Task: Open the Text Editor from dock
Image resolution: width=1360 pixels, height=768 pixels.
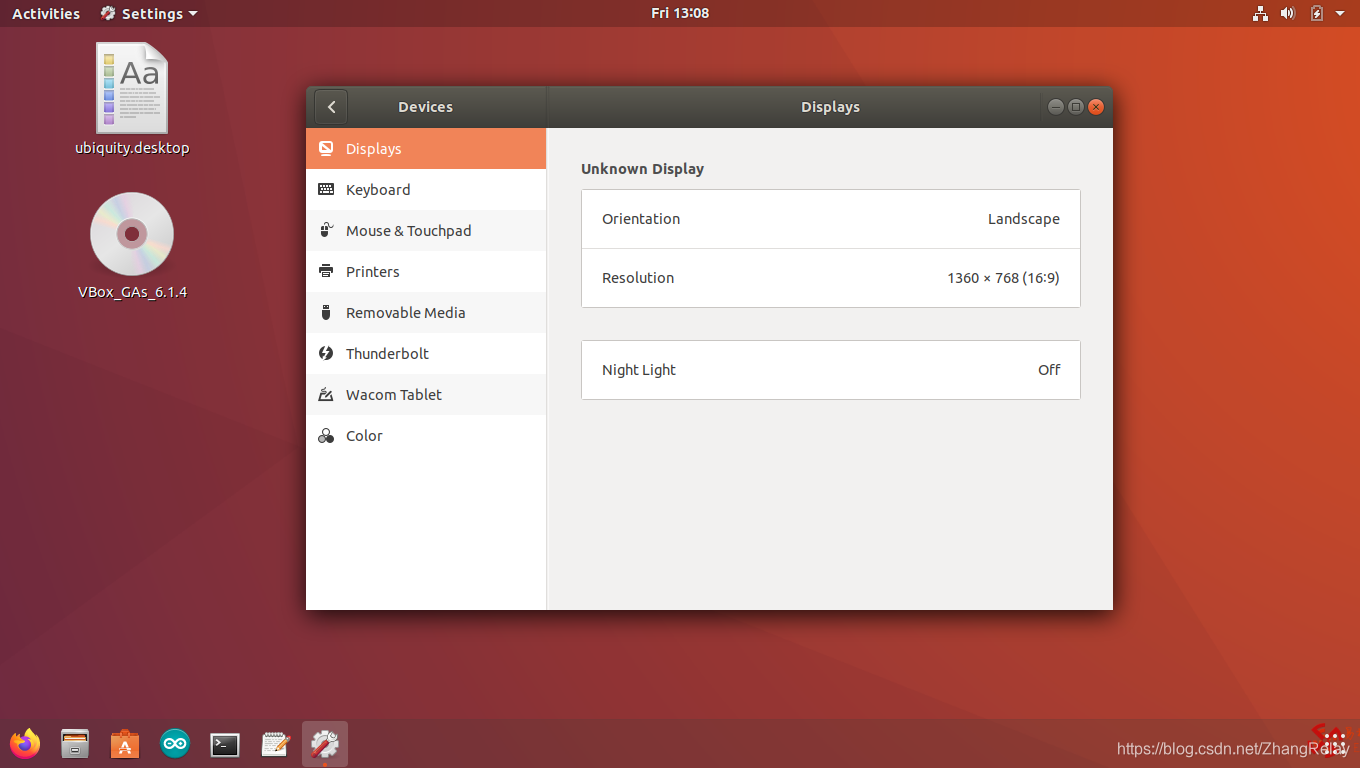Action: click(275, 744)
